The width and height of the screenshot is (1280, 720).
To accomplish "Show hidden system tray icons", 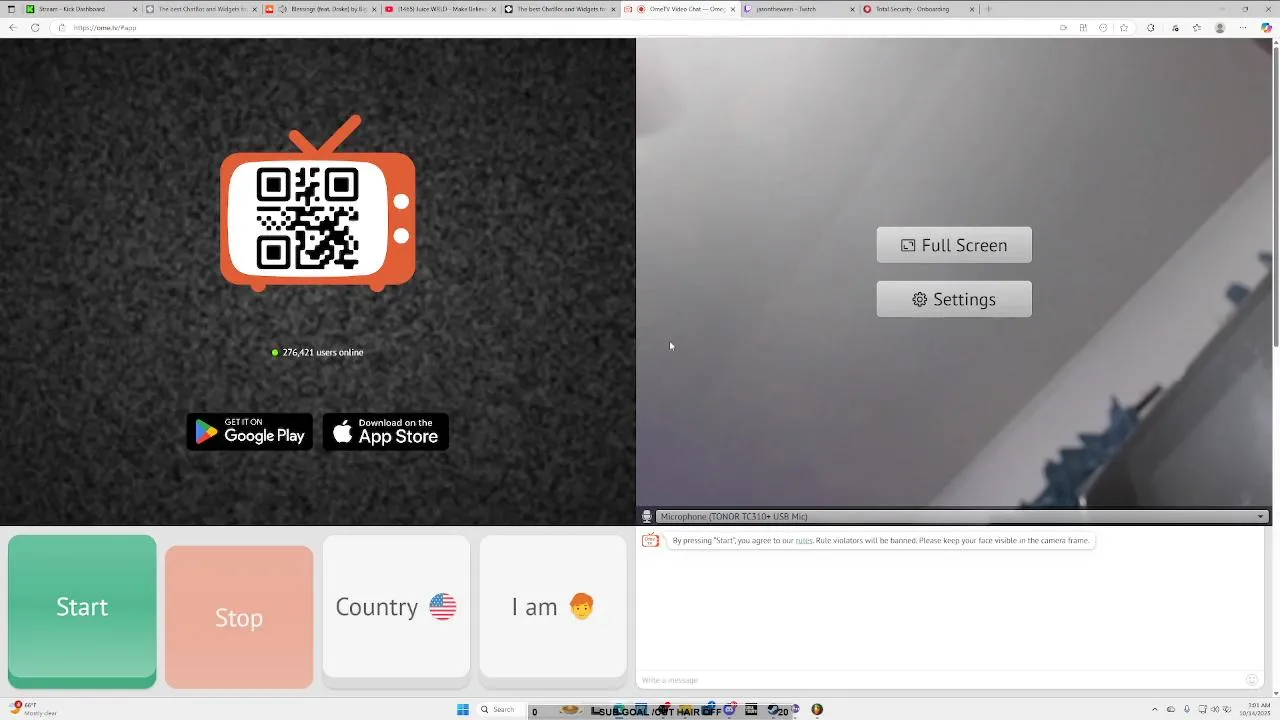I will click(x=1155, y=710).
